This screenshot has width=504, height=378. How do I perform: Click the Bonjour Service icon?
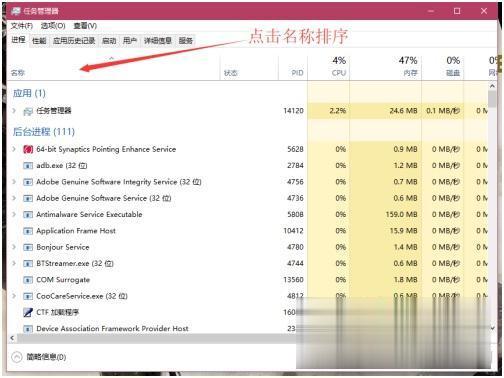point(28,247)
